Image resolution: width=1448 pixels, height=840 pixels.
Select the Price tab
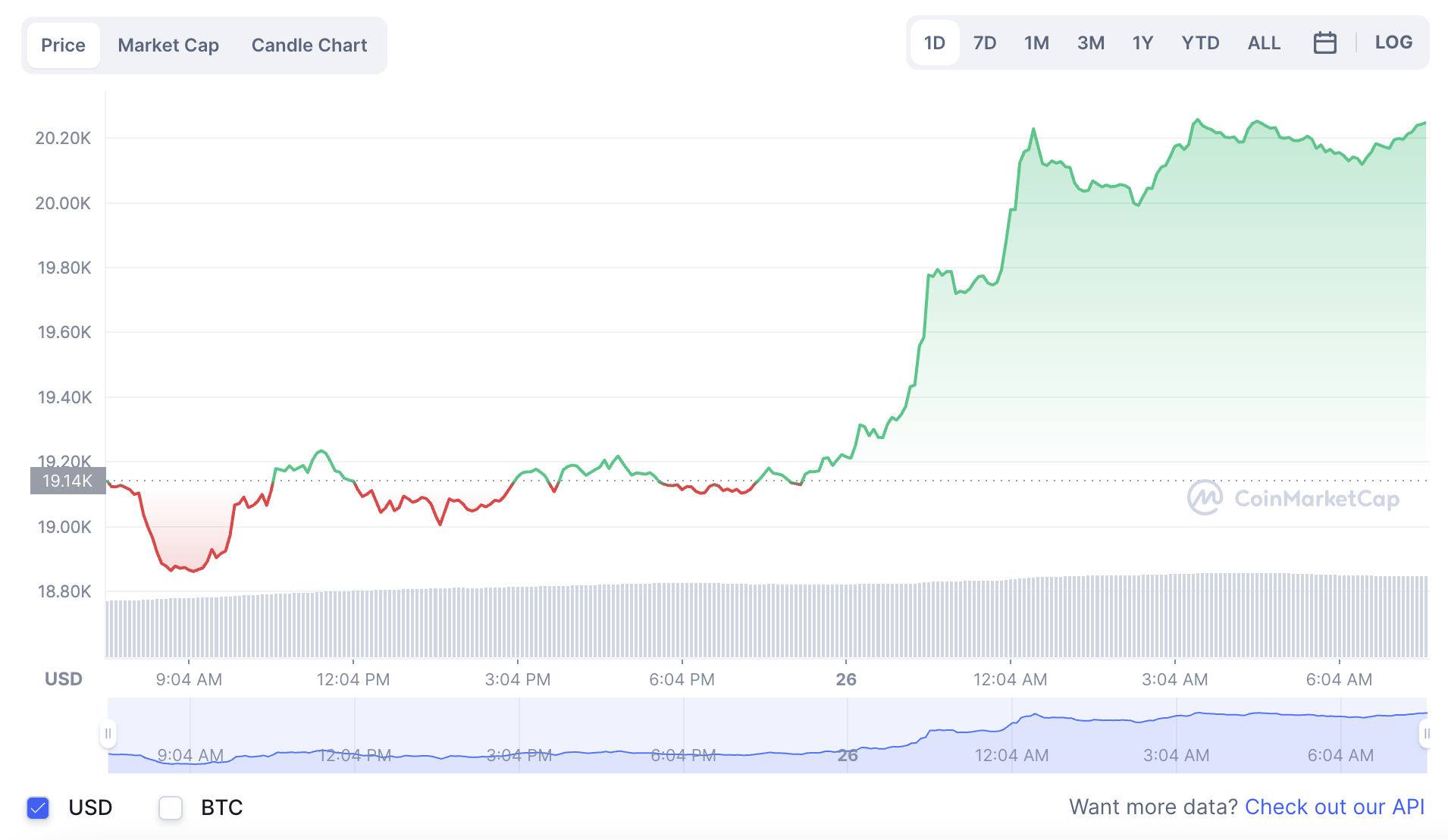click(63, 45)
